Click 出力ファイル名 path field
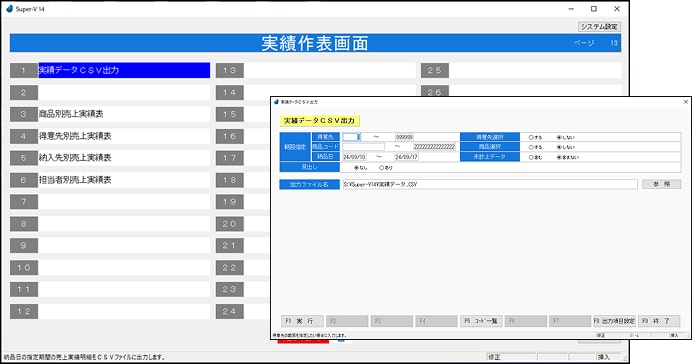700x364 pixels. (x=490, y=184)
